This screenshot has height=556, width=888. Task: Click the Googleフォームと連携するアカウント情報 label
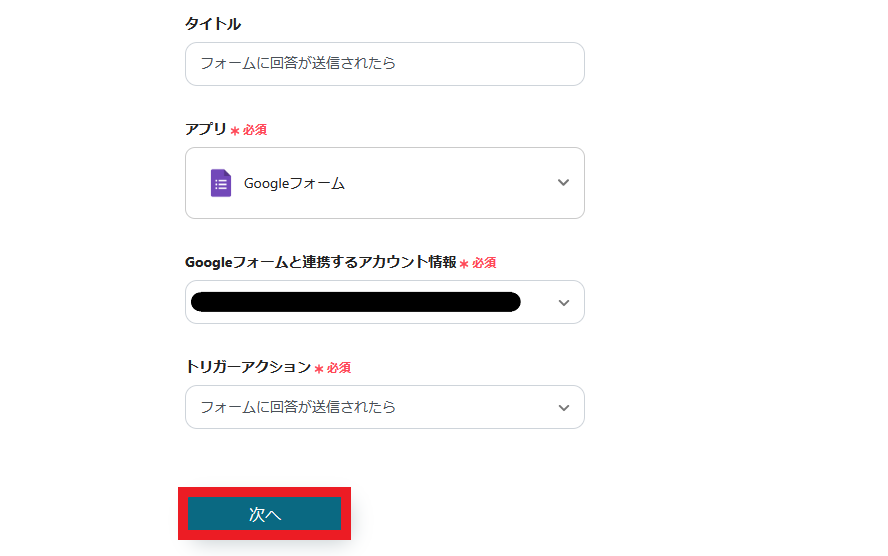(x=320, y=262)
